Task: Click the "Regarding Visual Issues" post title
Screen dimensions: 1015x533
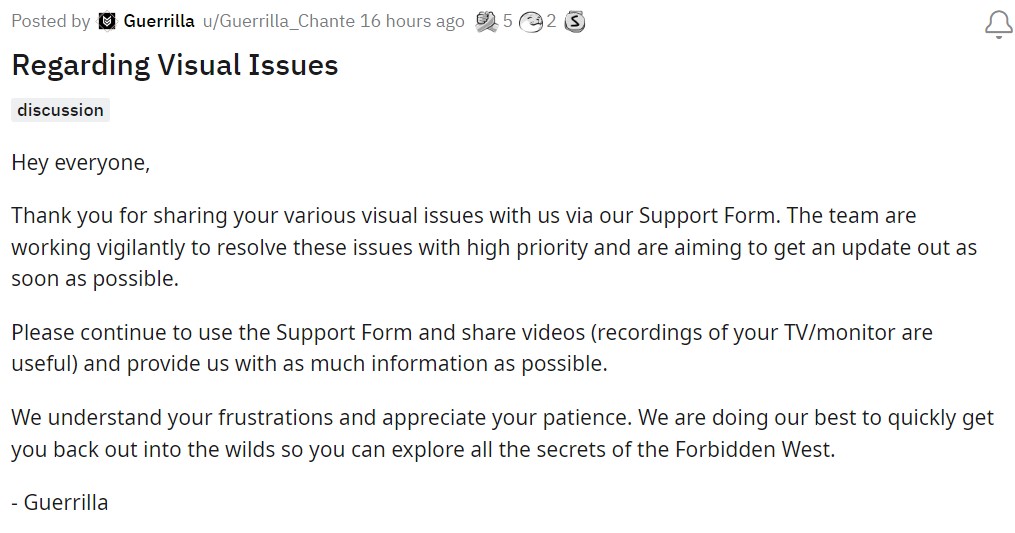Action: tap(175, 65)
